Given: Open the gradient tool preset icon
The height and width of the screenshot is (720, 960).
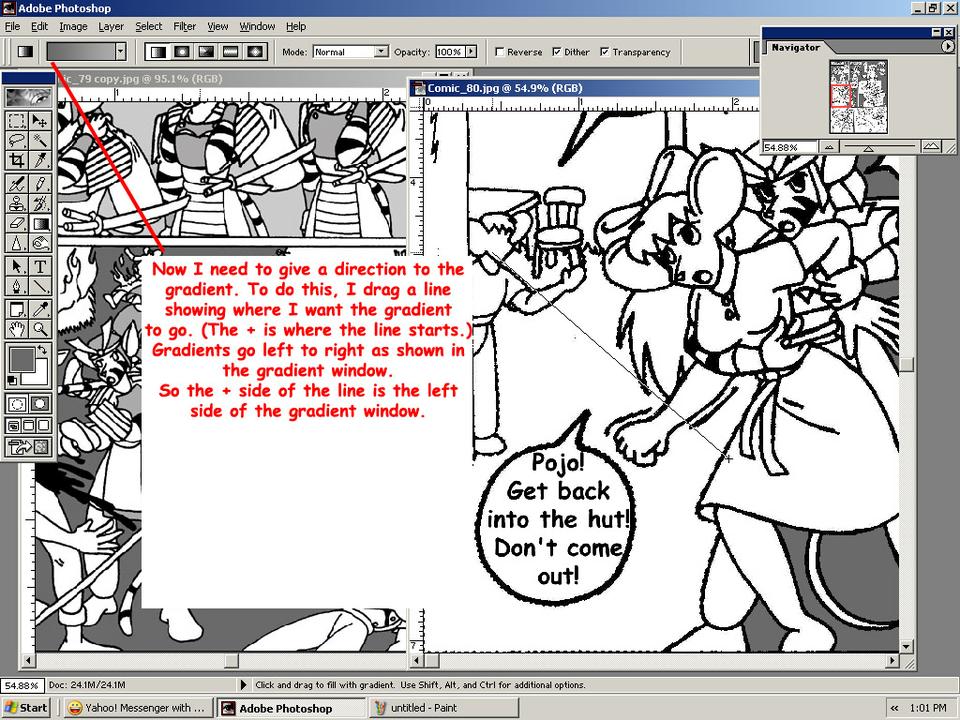Looking at the screenshot, I should click(x=25, y=51).
